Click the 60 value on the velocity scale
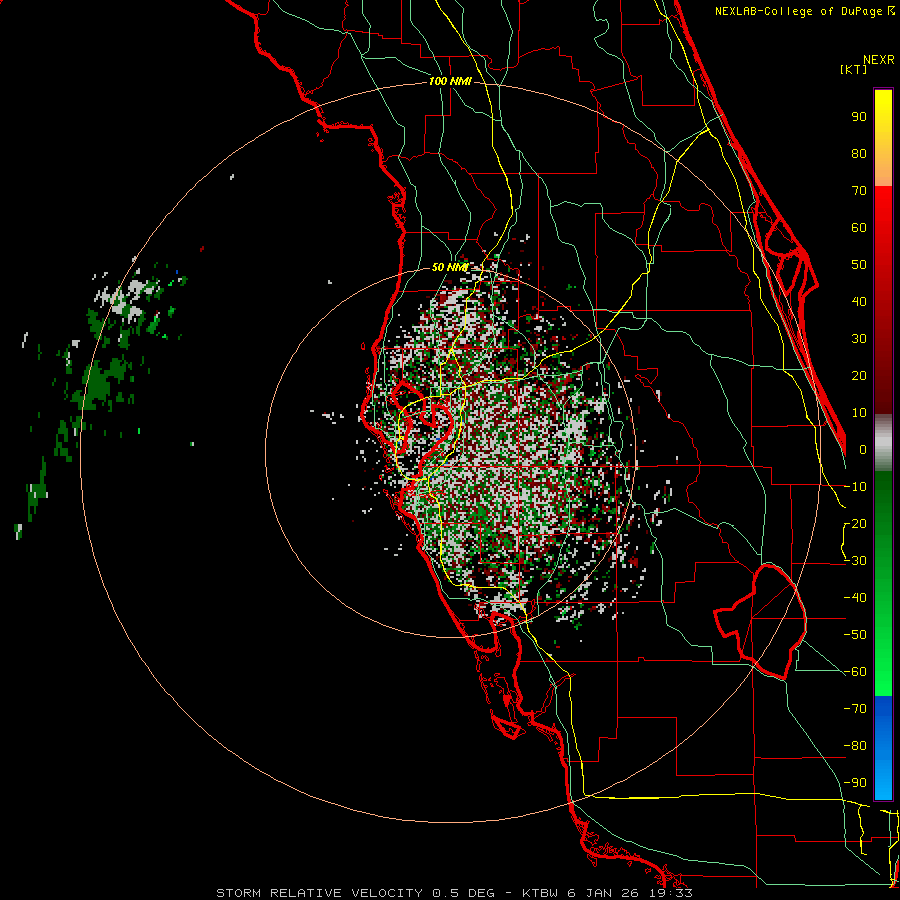This screenshot has height=900, width=900. [859, 228]
